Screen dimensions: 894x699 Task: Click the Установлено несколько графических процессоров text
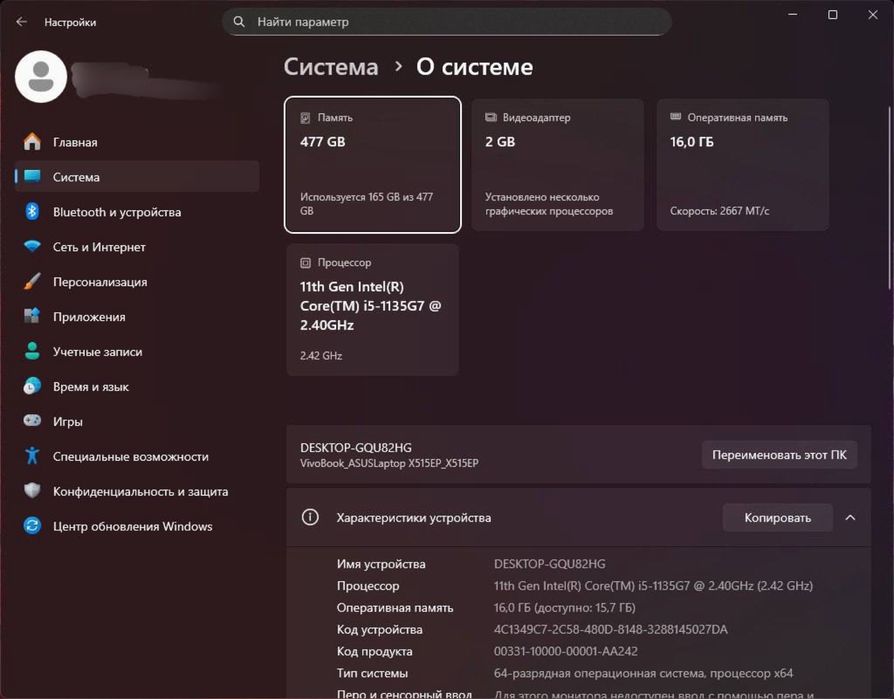tap(549, 204)
